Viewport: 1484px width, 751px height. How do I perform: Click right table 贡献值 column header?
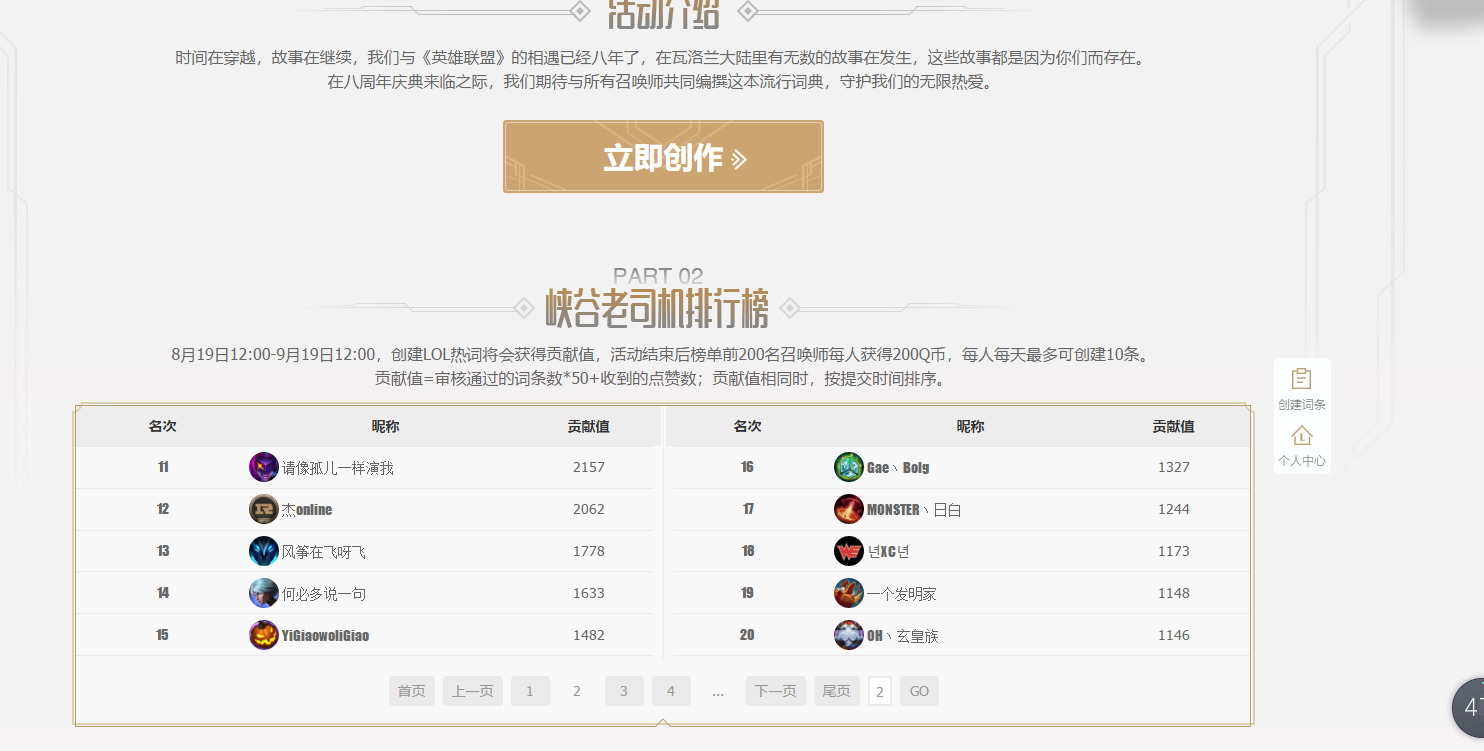(x=1173, y=426)
